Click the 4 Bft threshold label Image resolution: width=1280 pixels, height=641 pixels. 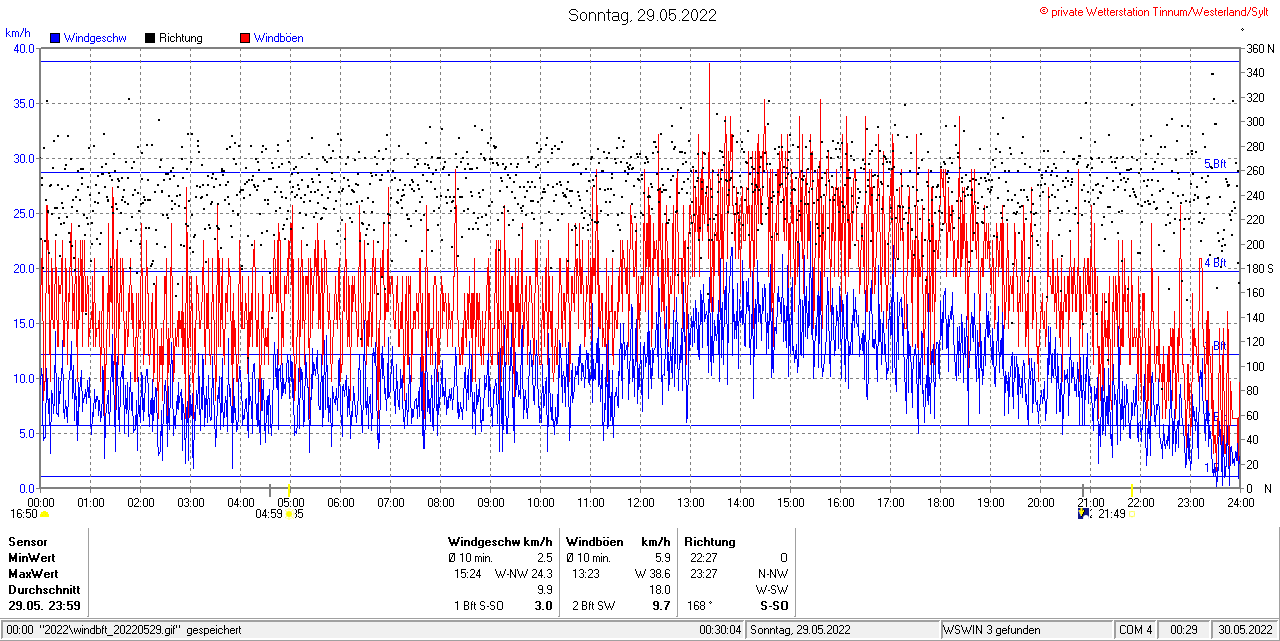point(1215,263)
